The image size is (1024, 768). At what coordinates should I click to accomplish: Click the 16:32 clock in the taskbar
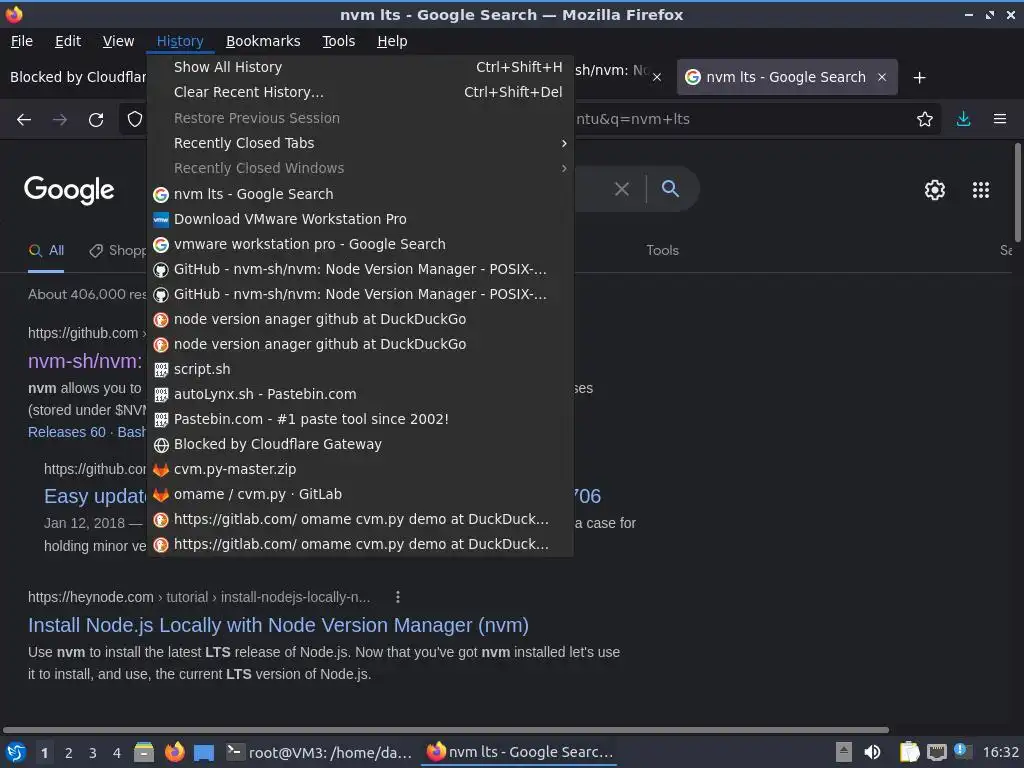click(1000, 752)
